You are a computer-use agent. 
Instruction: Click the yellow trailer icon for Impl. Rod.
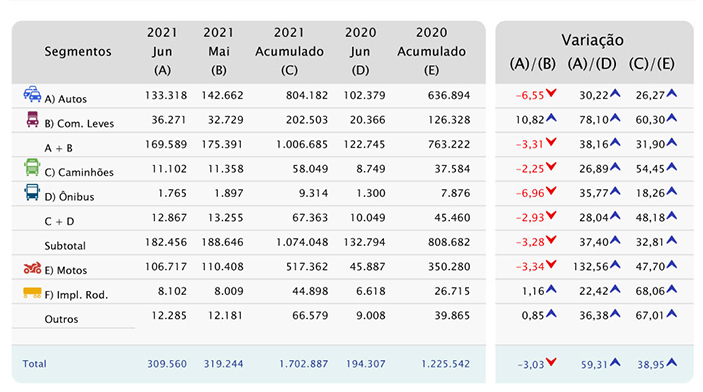point(32,293)
